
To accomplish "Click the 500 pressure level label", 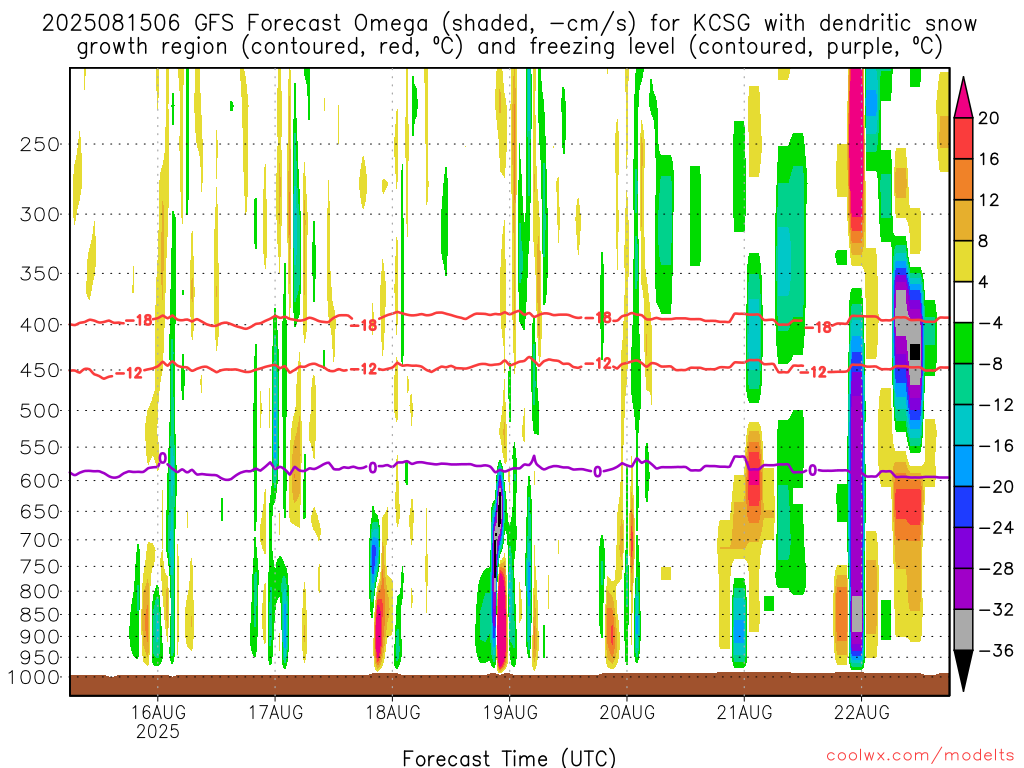I will coord(40,411).
